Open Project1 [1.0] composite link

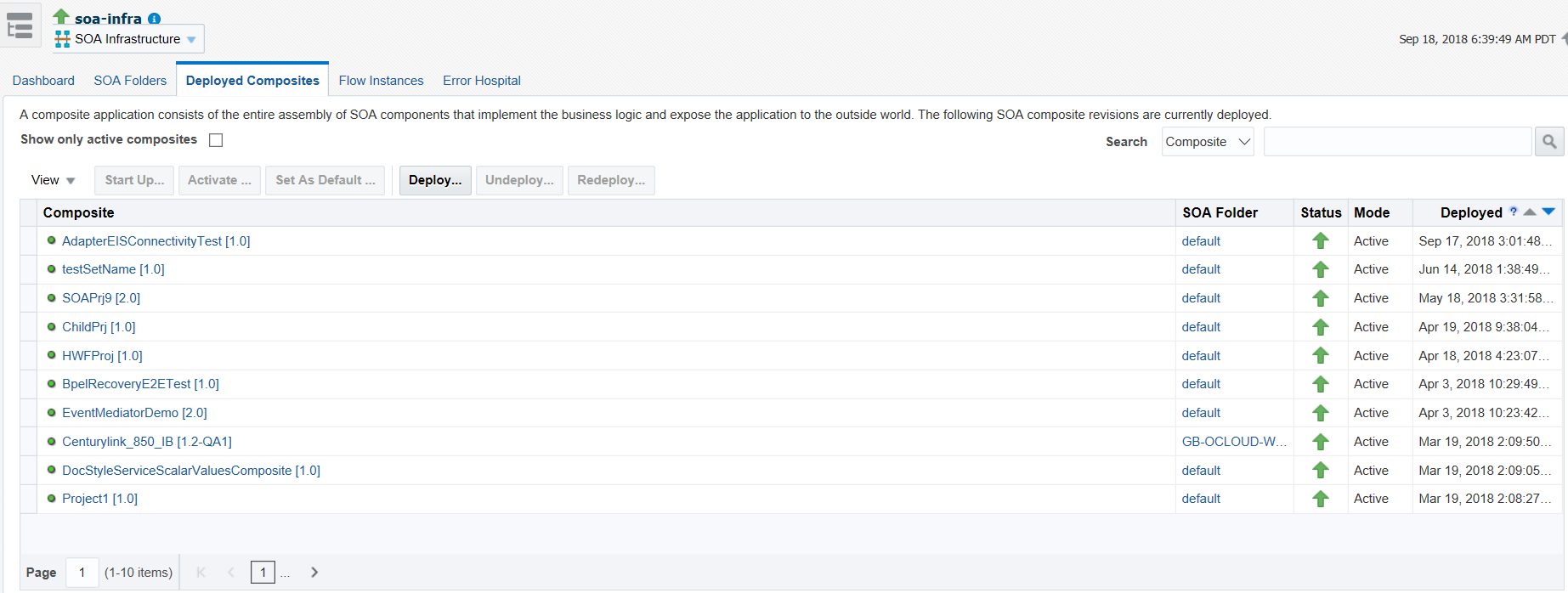(99, 499)
